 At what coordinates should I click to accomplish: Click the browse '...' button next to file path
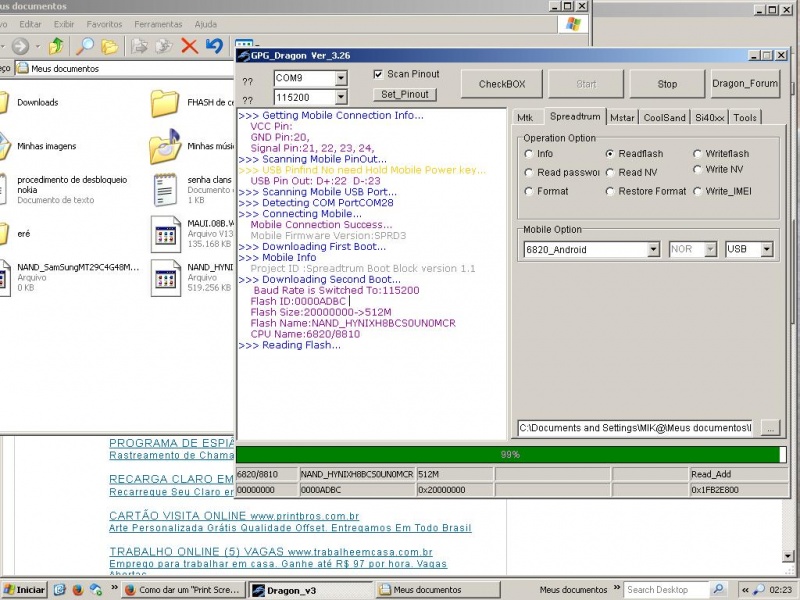770,429
